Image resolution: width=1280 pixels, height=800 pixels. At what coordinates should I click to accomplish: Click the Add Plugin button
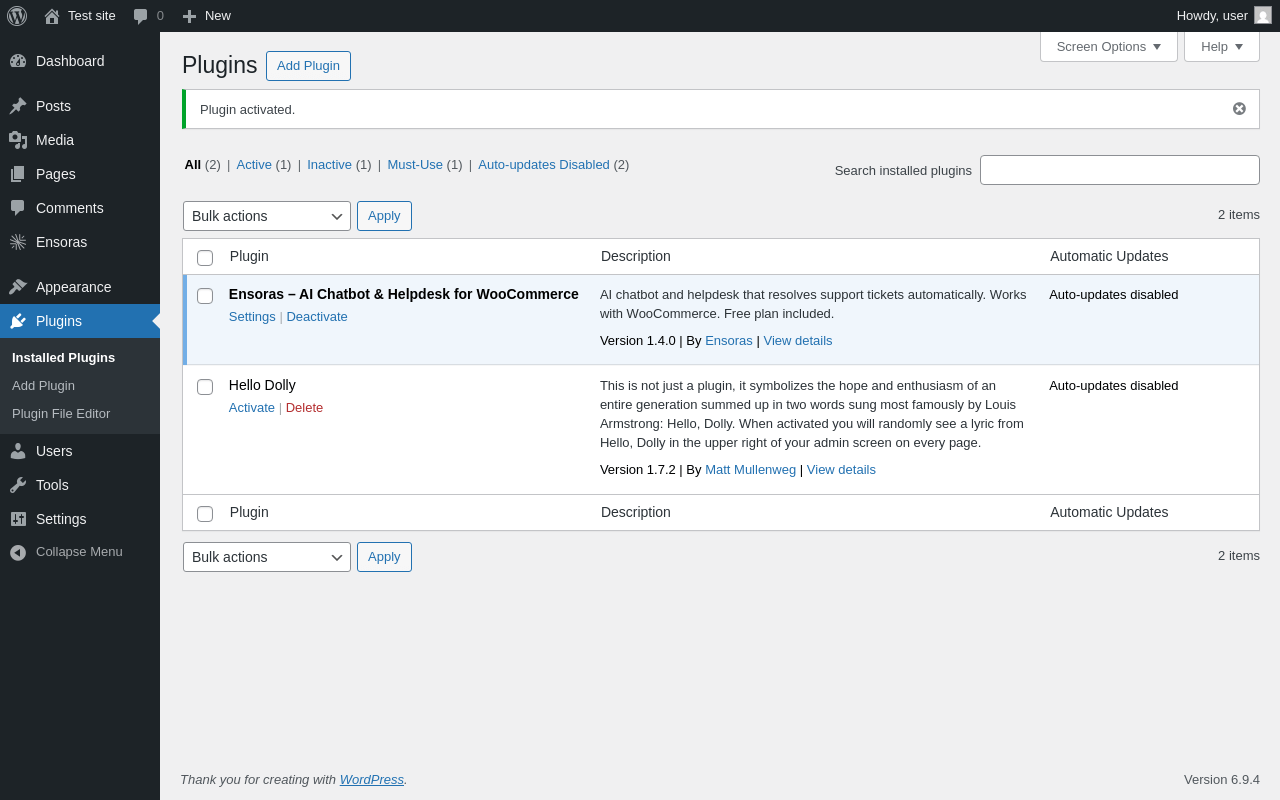point(308,66)
